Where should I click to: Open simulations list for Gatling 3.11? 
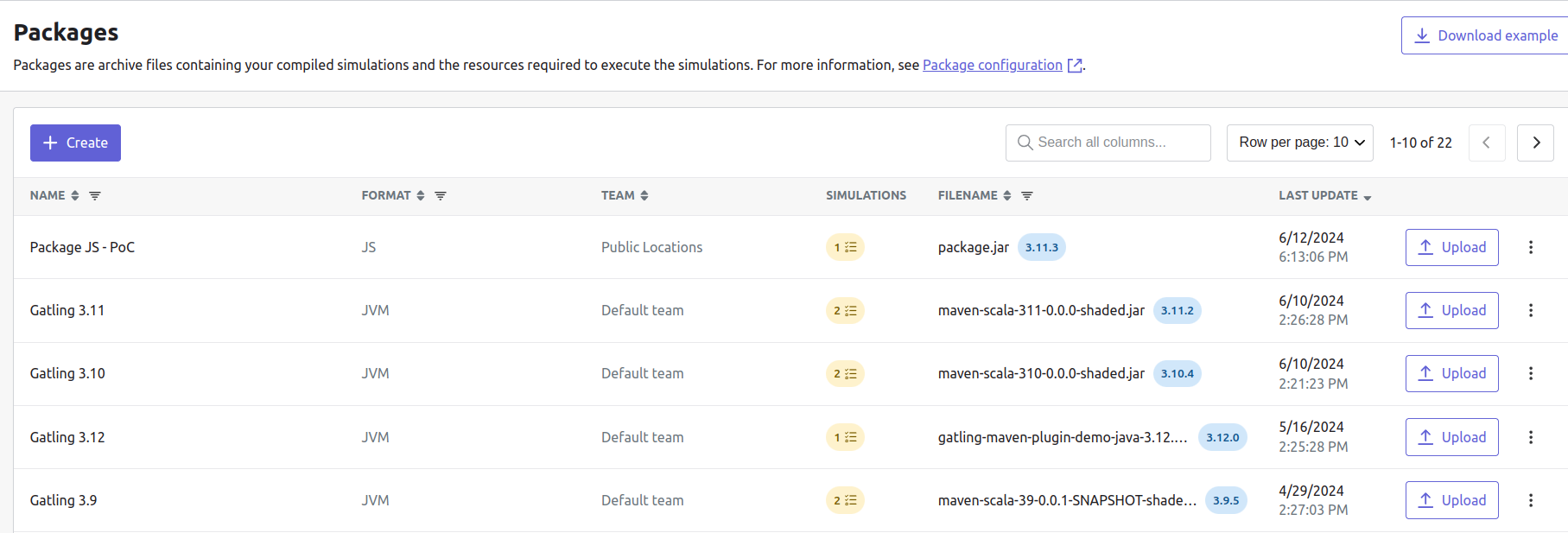845,310
